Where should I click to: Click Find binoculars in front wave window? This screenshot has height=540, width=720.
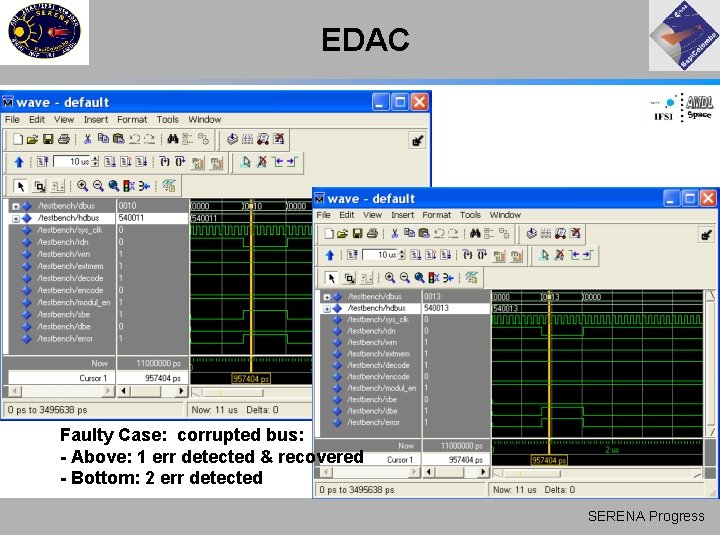tap(475, 233)
